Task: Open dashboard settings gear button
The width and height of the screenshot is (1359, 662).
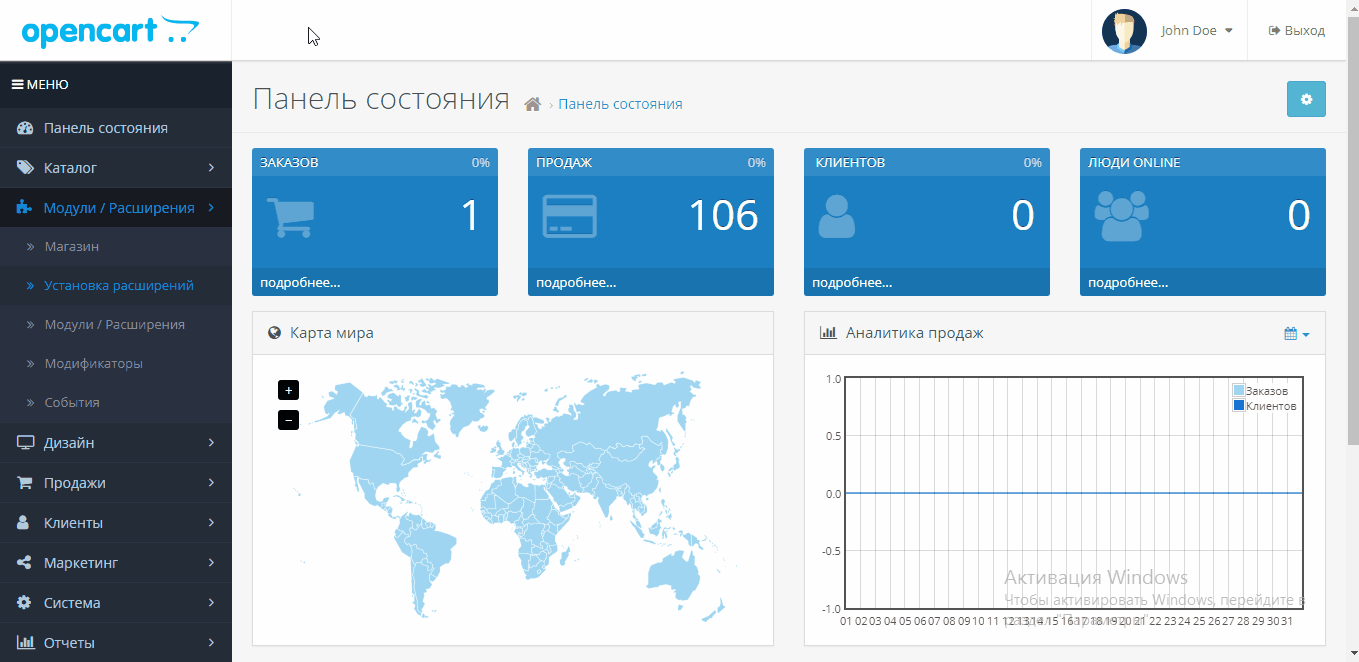Action: [1305, 99]
